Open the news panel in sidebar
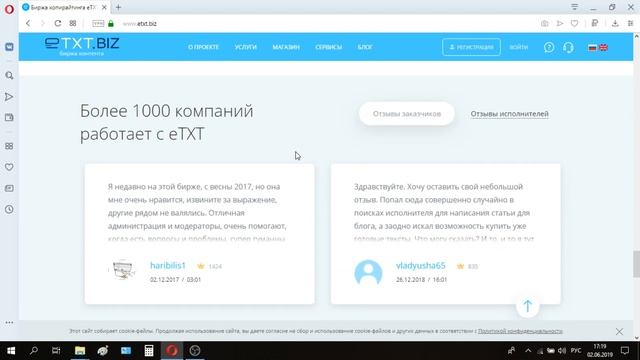The width and height of the screenshot is (640, 360). [x=9, y=188]
